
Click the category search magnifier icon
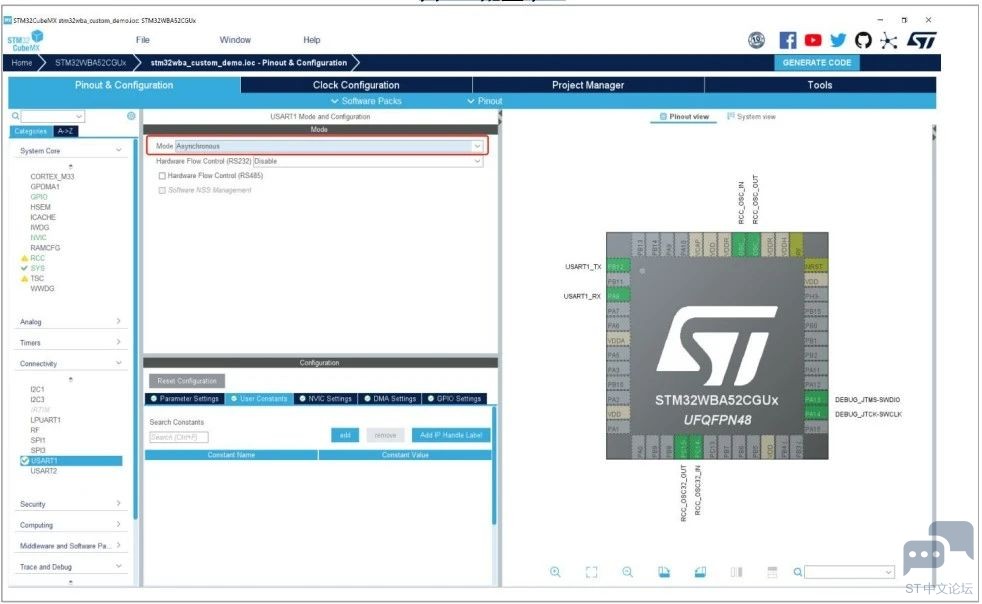(x=16, y=116)
